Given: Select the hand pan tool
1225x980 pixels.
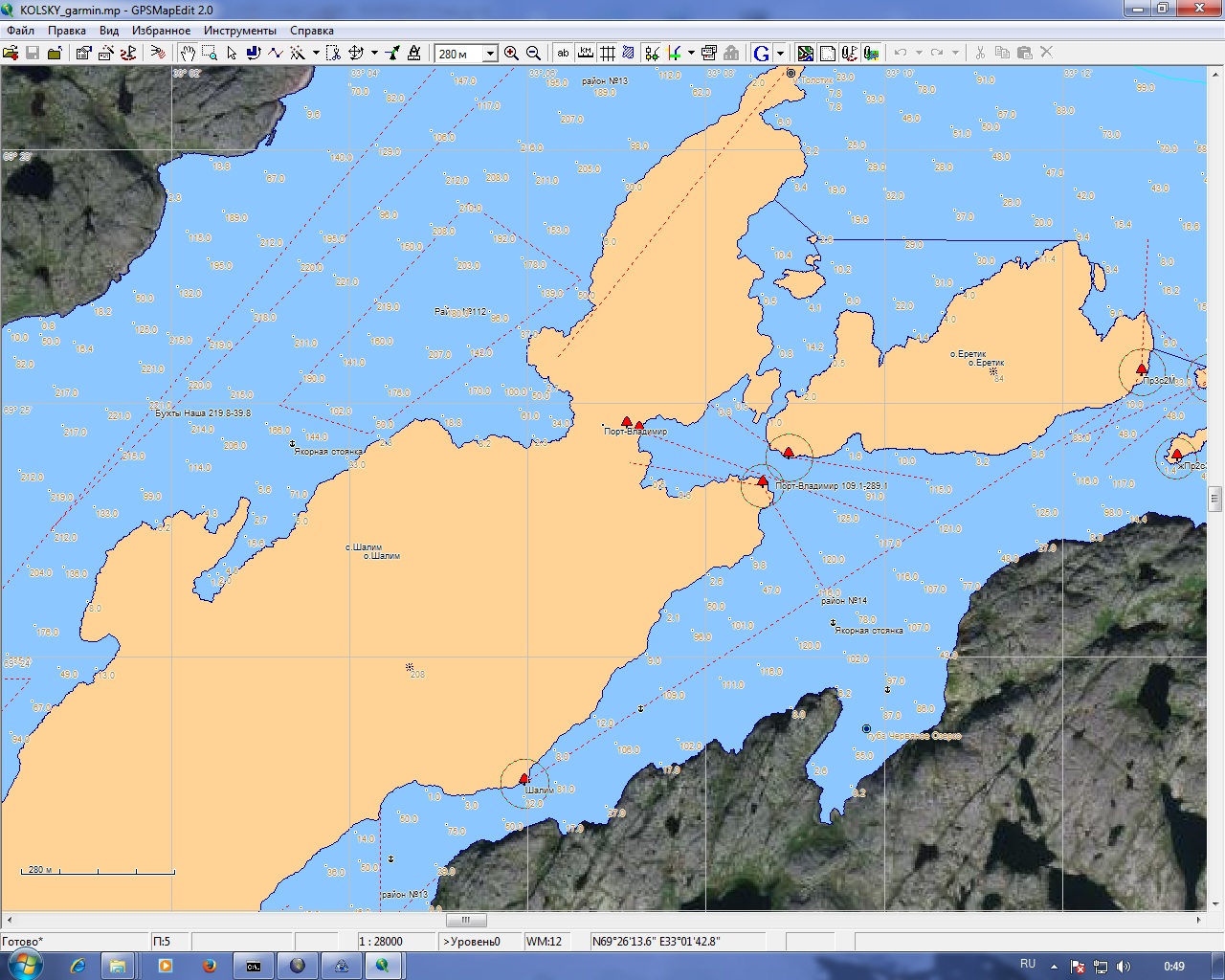Looking at the screenshot, I should point(188,54).
